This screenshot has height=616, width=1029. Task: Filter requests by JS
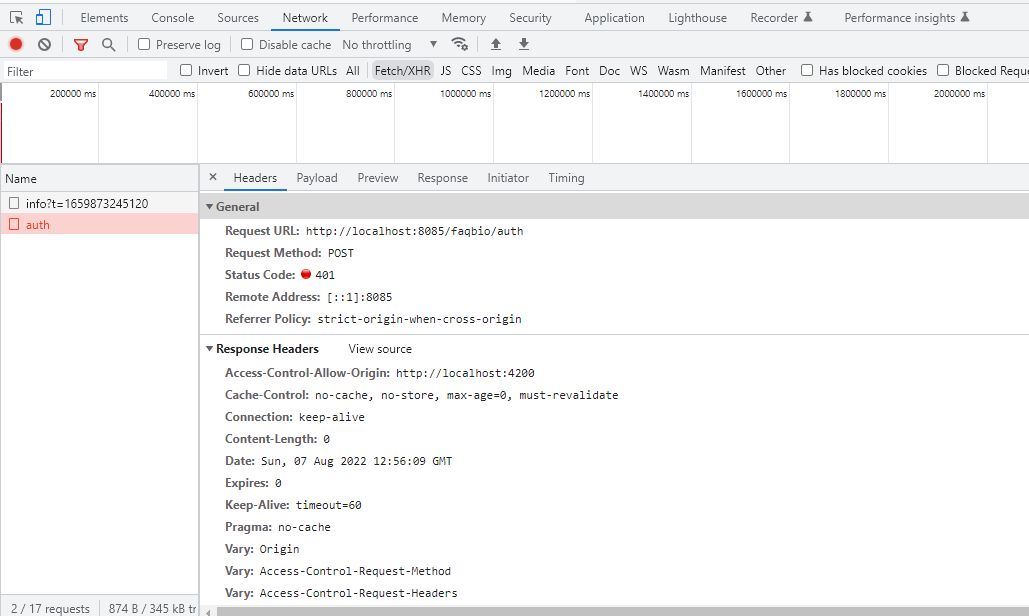446,70
